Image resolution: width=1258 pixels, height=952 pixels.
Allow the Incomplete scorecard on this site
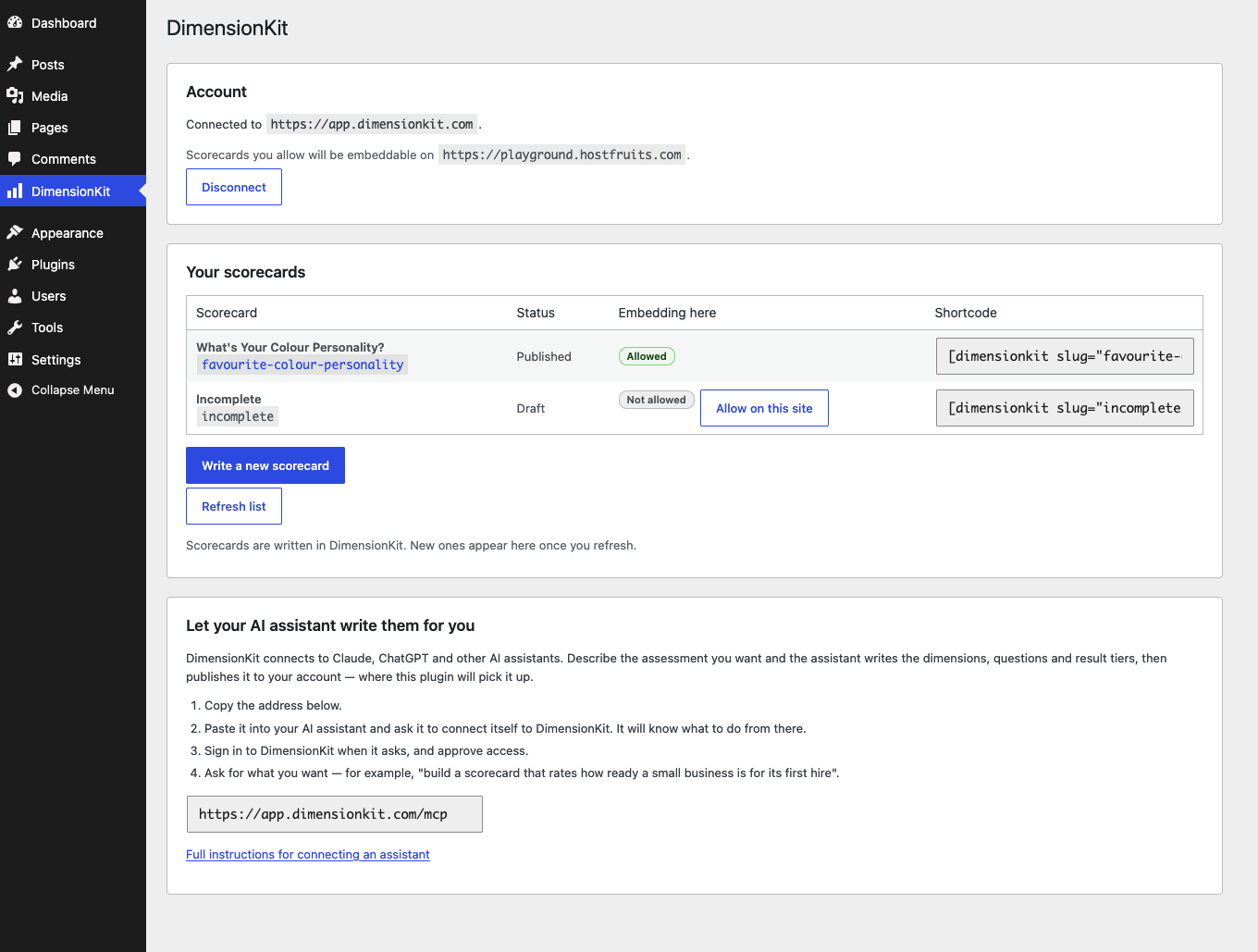tap(764, 408)
